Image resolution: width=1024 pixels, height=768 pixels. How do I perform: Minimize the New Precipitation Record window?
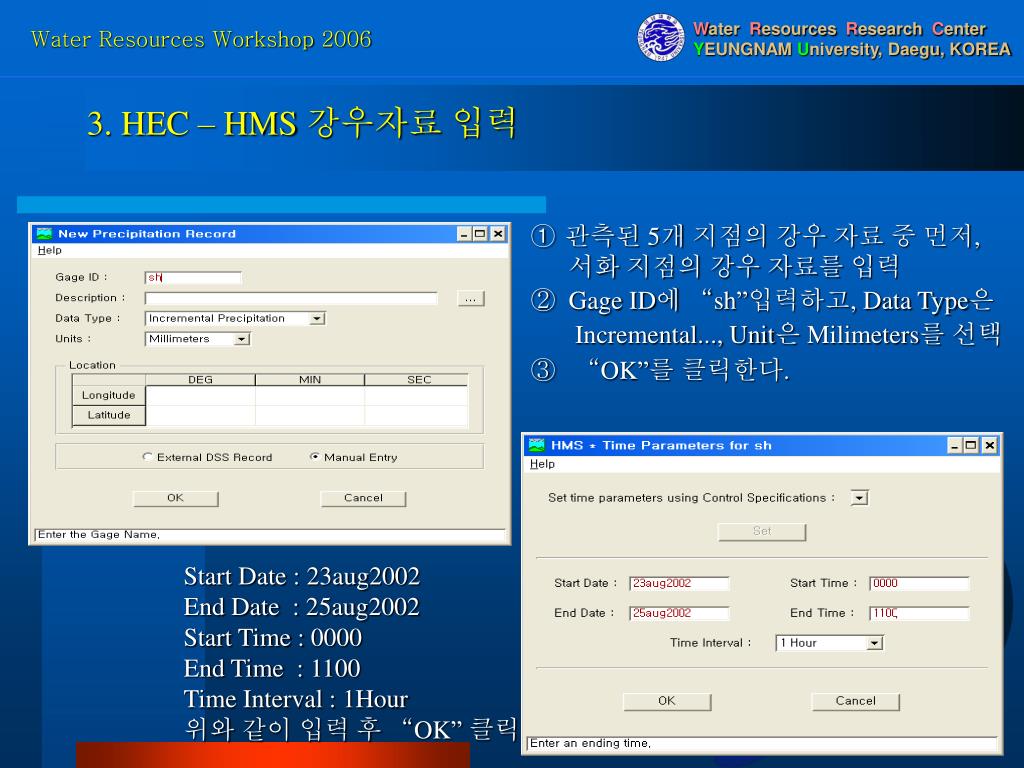464,234
